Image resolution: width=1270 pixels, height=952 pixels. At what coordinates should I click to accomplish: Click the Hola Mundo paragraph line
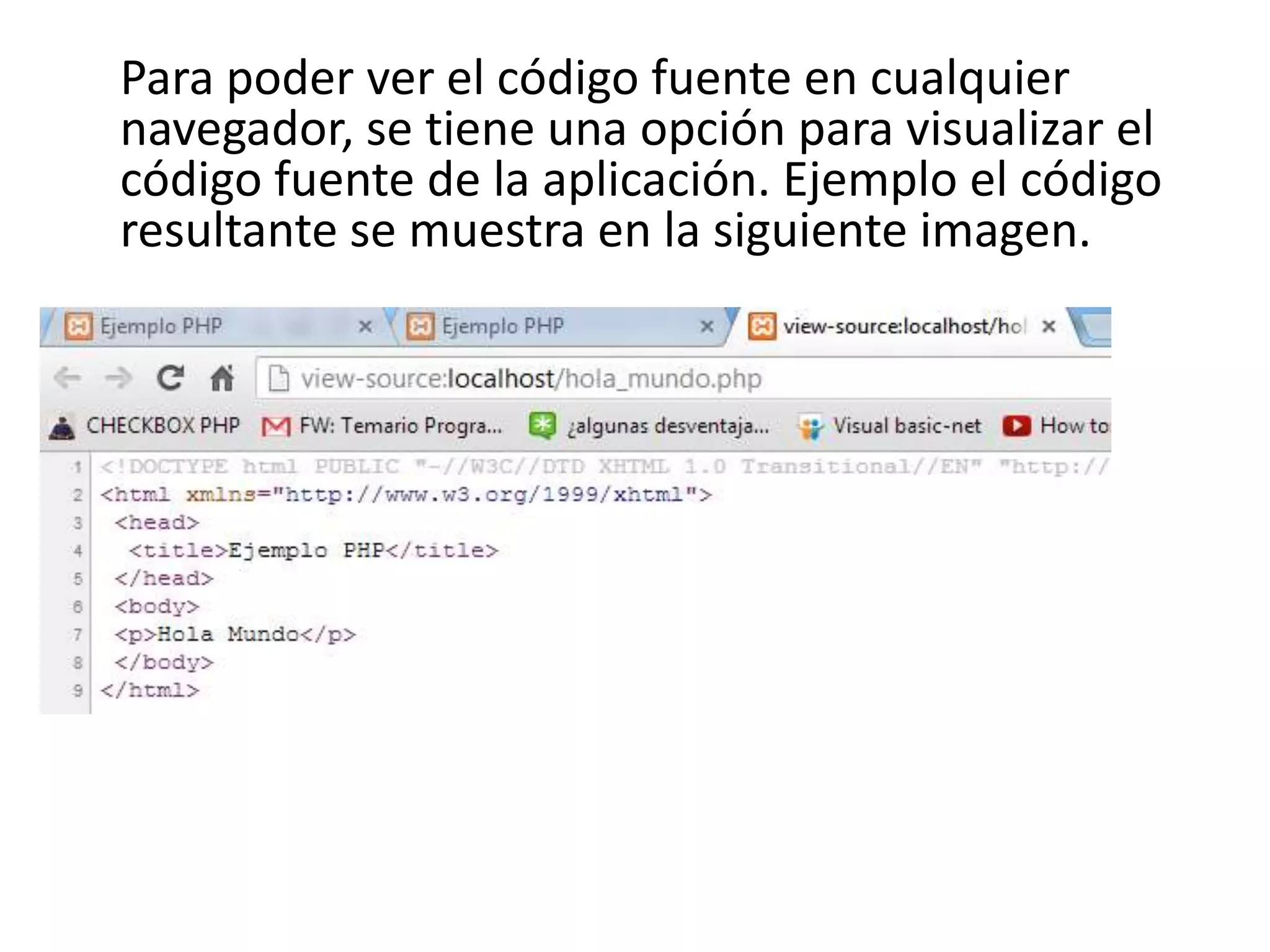pyautogui.click(x=235, y=634)
